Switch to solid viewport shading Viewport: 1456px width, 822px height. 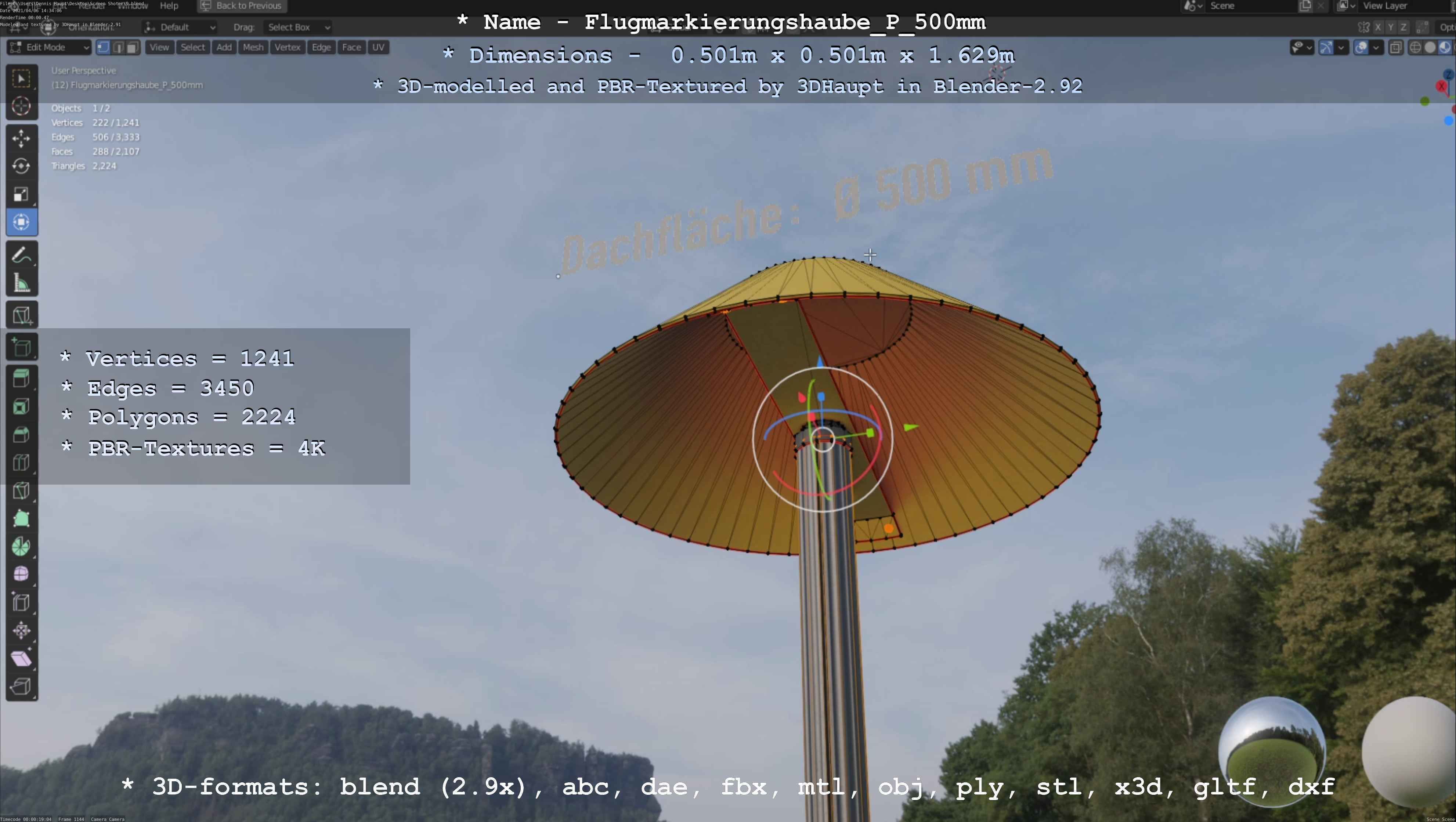point(1430,47)
